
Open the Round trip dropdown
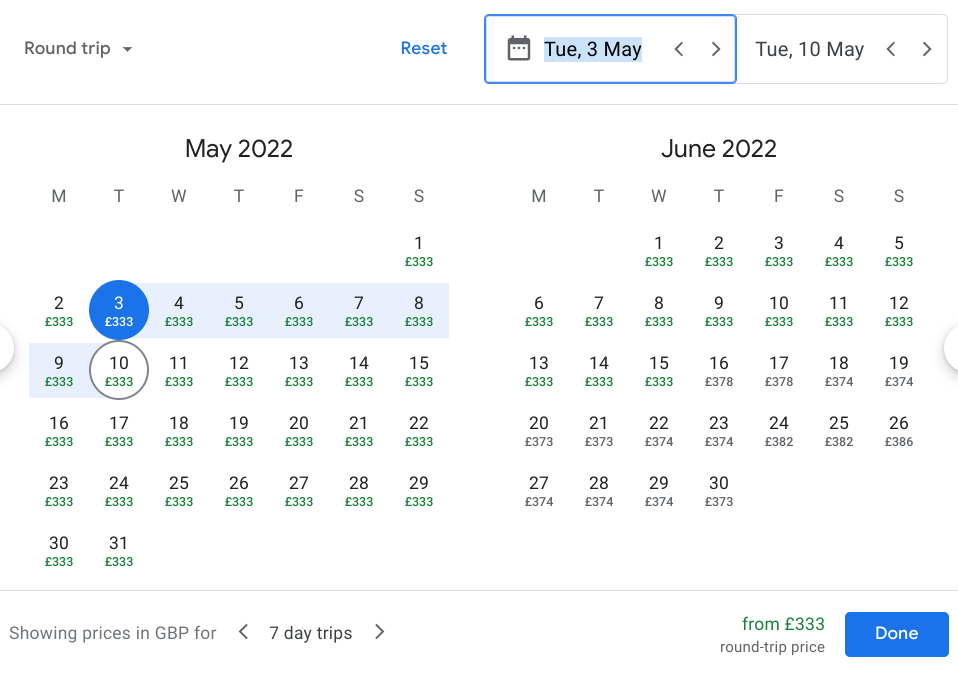(78, 49)
